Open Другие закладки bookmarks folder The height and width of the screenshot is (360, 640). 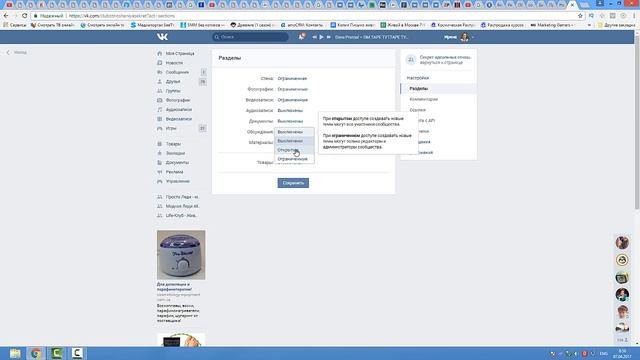(616, 25)
